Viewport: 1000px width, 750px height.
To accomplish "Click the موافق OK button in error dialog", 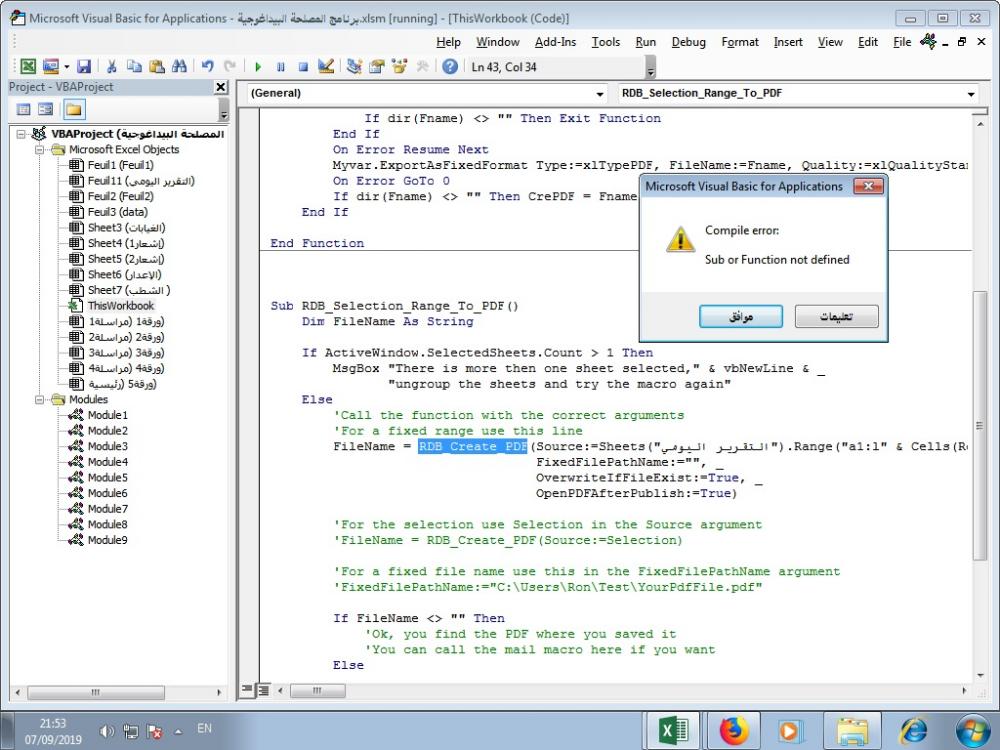I will click(740, 316).
